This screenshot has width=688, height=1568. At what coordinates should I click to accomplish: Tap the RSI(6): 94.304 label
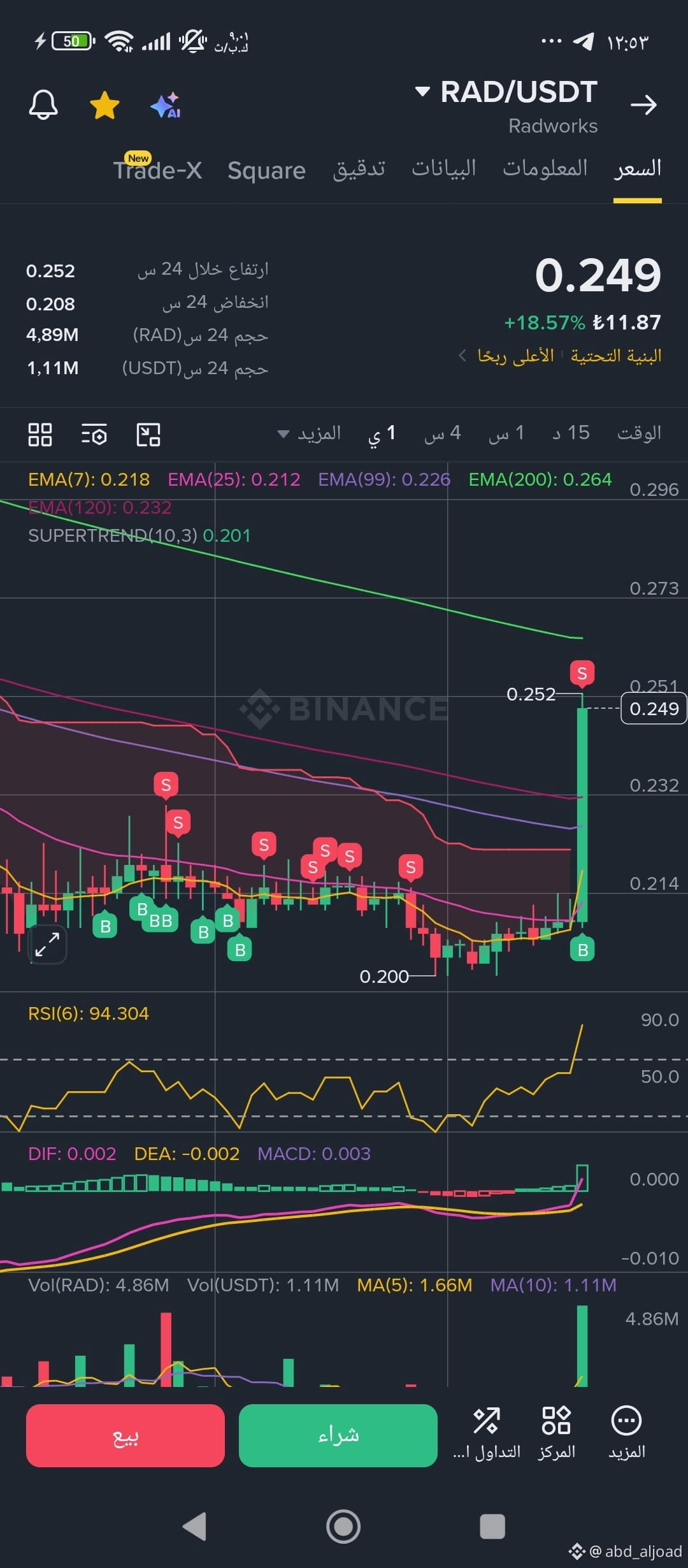tap(89, 1013)
